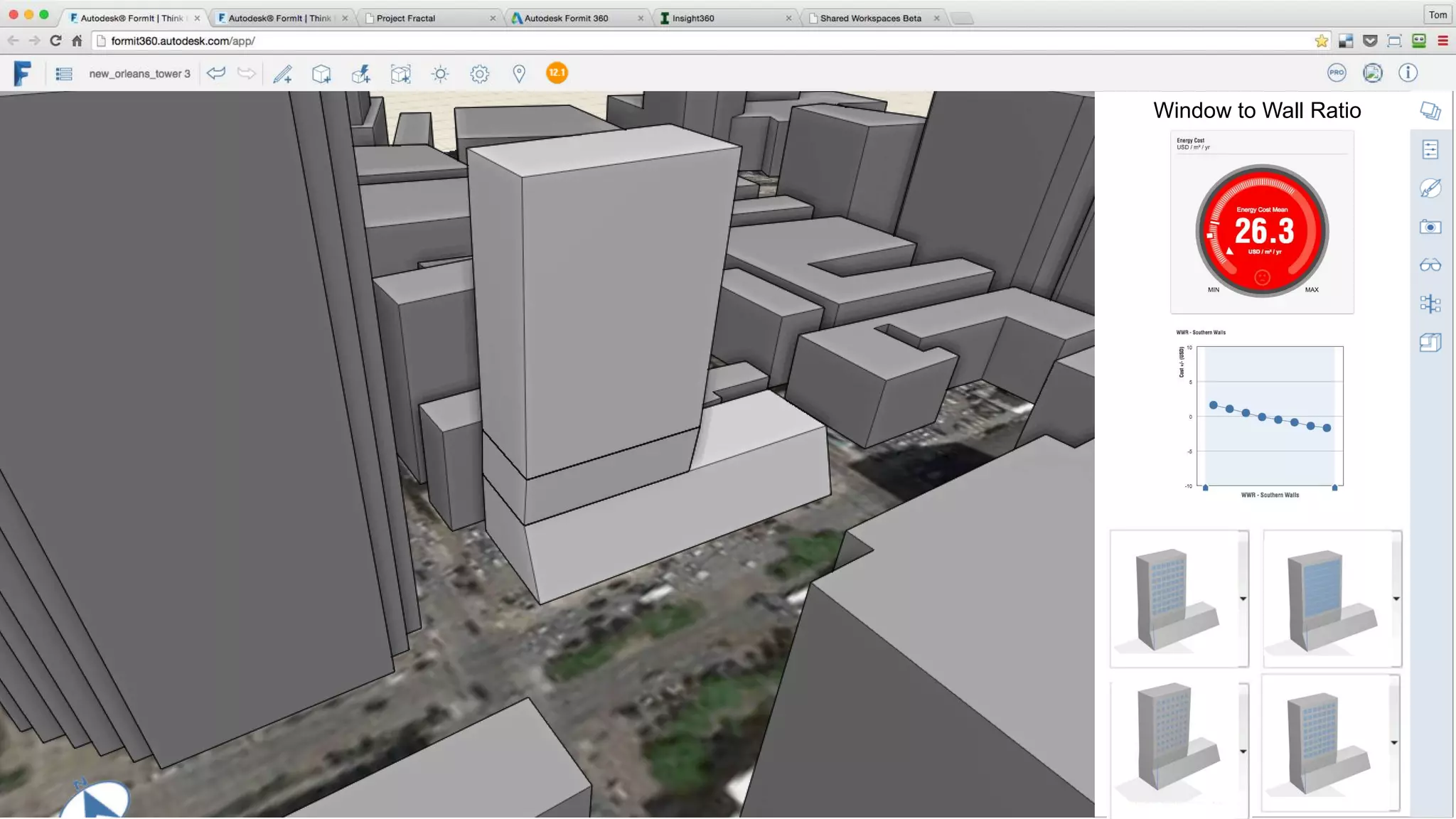This screenshot has width=1456, height=819.
Task: Open the energy analysis tool
Action: point(361,73)
